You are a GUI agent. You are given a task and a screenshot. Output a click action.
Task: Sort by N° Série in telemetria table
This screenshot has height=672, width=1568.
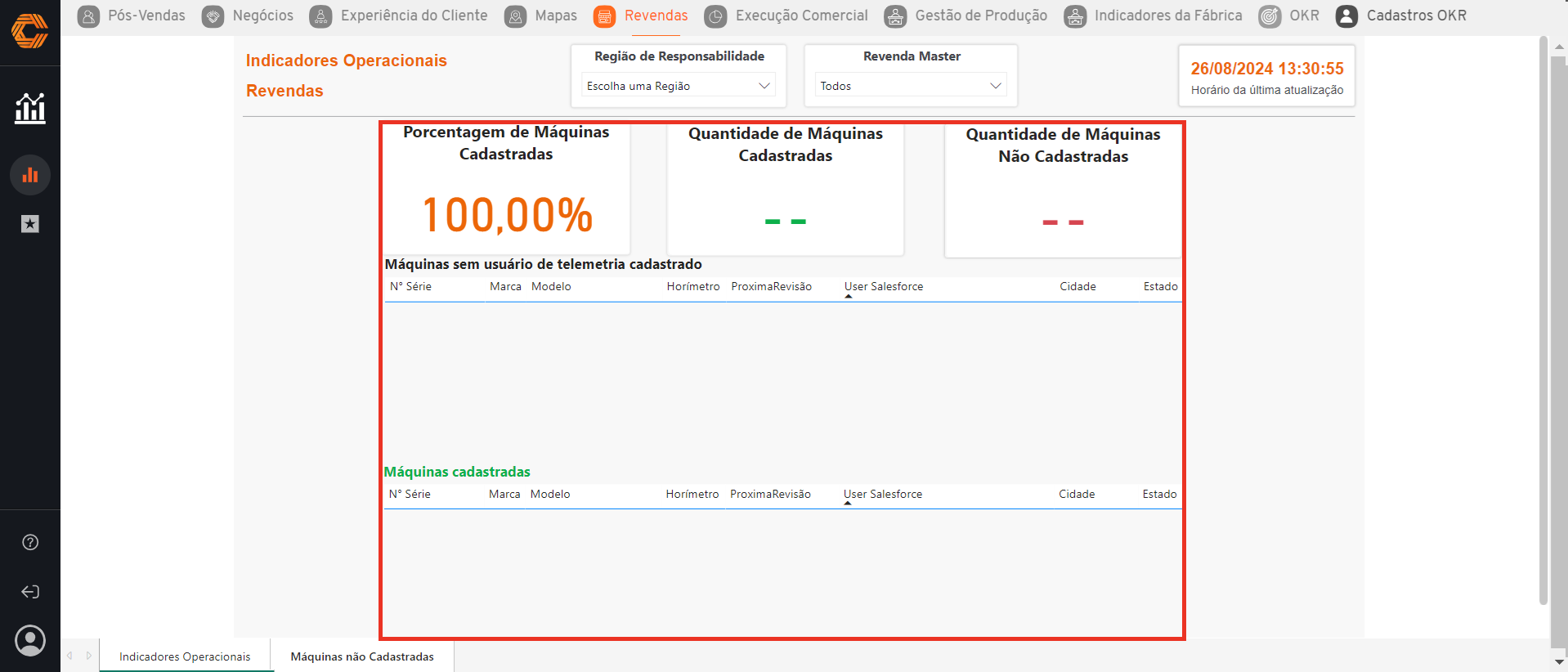click(410, 286)
